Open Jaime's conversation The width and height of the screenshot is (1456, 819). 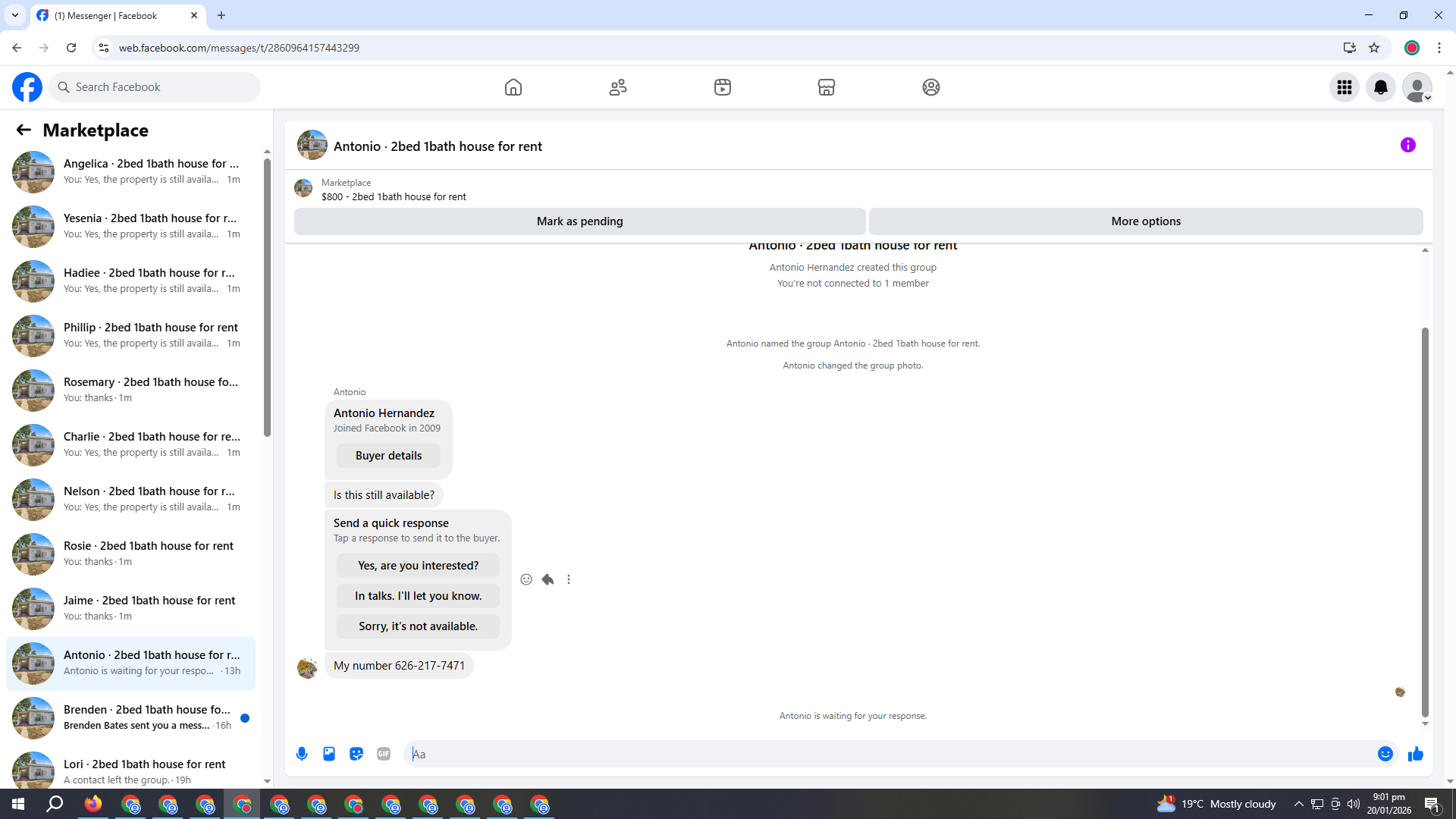pos(130,608)
